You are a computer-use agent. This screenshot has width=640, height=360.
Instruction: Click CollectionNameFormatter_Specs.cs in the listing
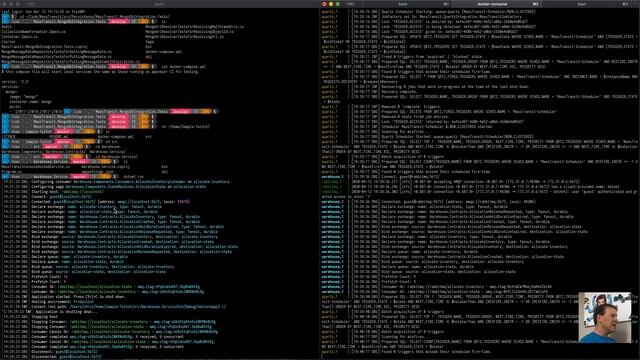pyautogui.click(x=33, y=31)
